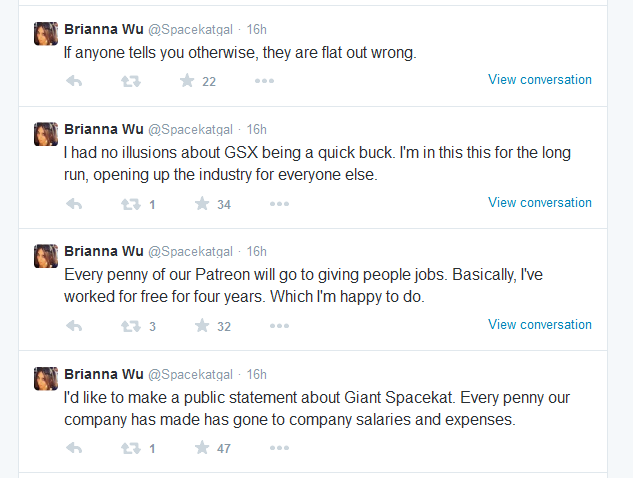Favorite the tweet with 47 stars
This screenshot has height=478, width=633.
[x=202, y=447]
